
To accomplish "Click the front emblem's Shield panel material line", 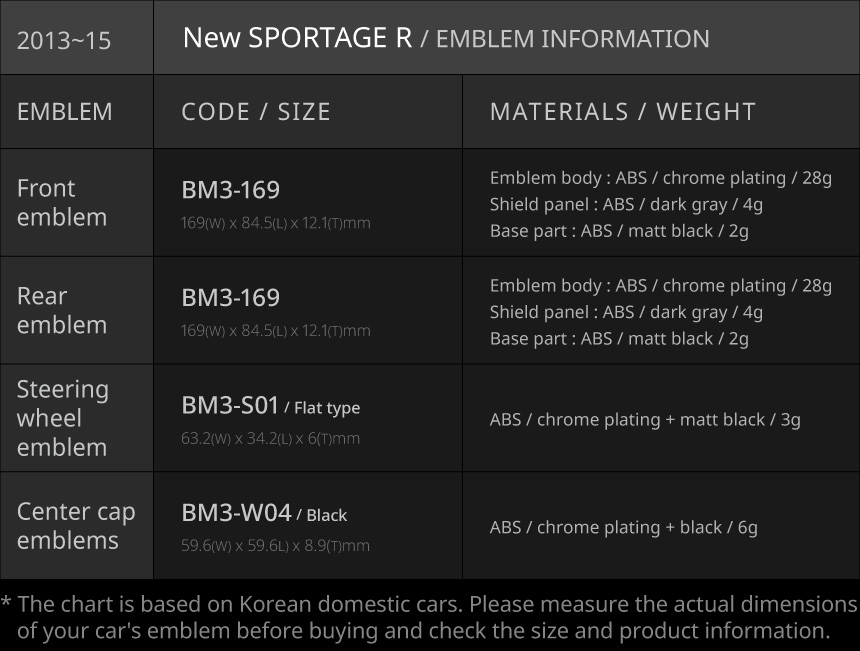I will (x=626, y=204).
